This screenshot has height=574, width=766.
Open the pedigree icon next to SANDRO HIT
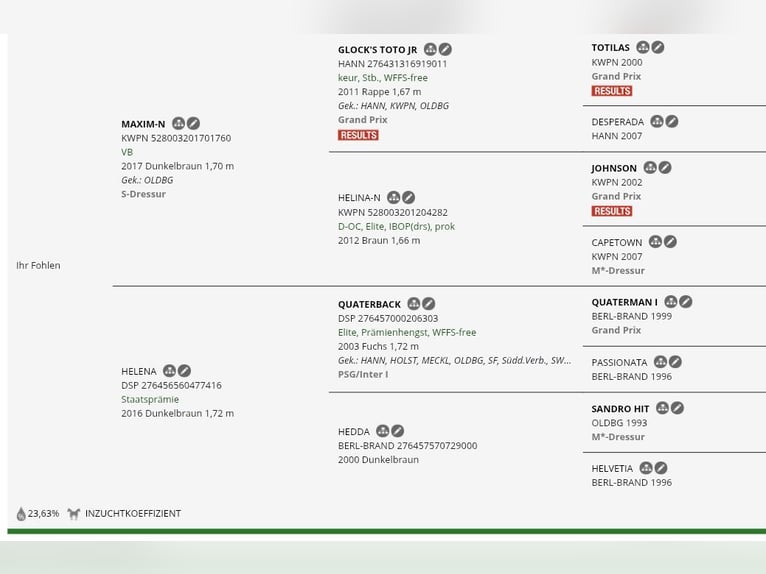[662, 408]
